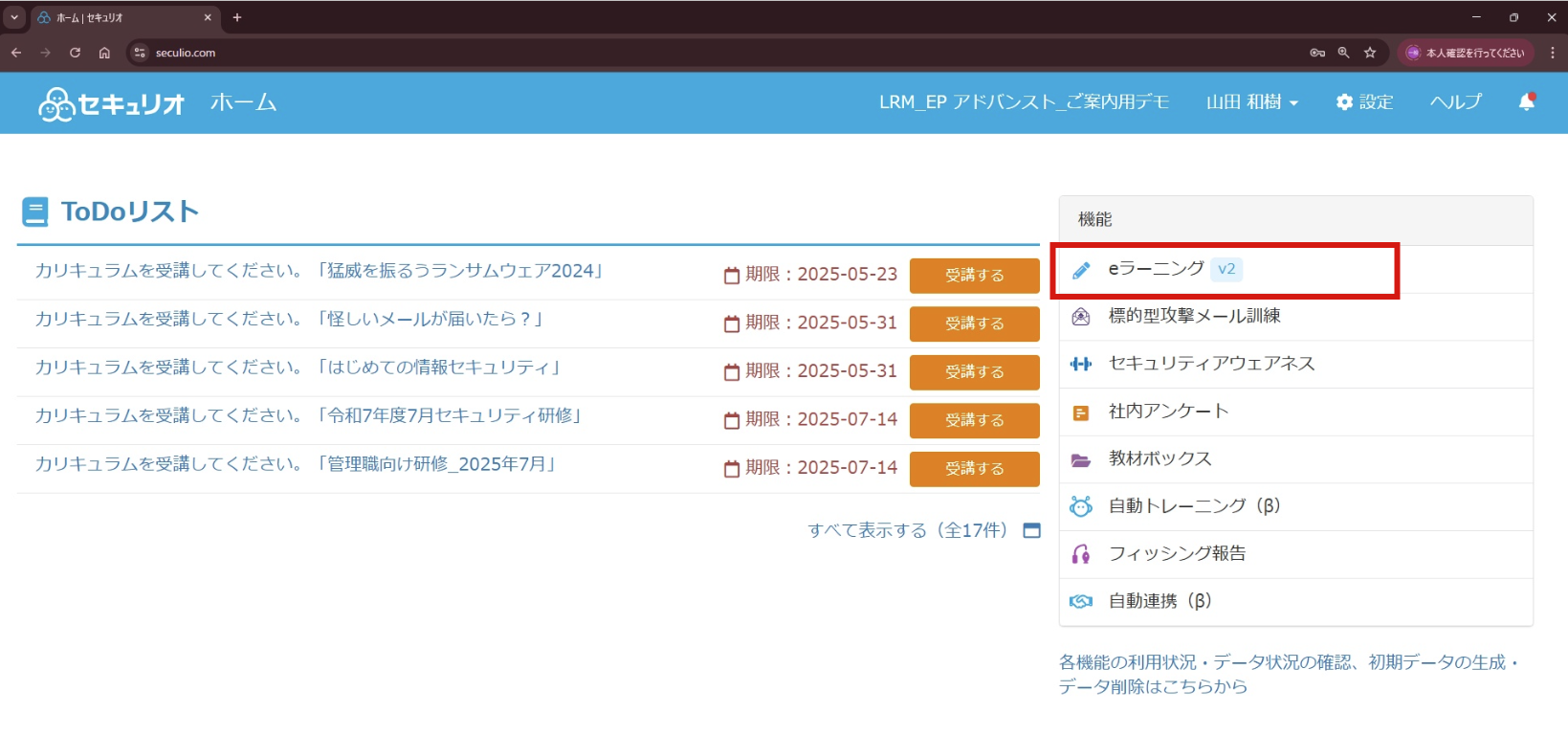Open the tab search dropdown arrow

tap(14, 17)
